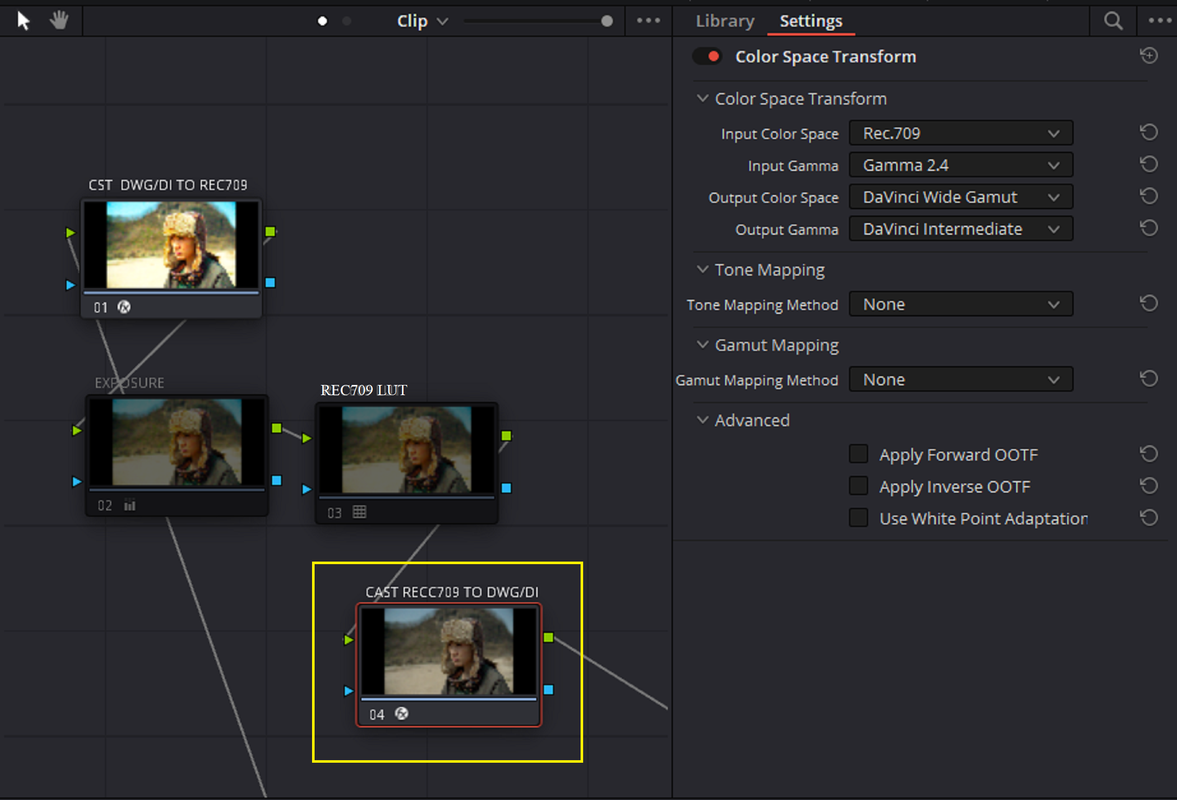The width and height of the screenshot is (1177, 800).
Task: Select the arrow pointer tool
Action: 23,20
